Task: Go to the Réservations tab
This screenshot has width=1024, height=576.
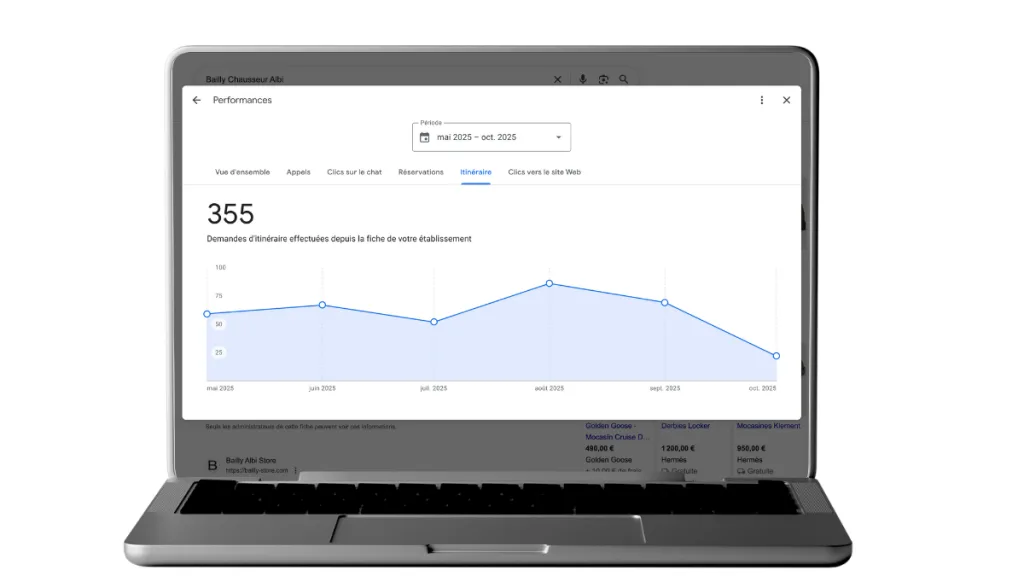Action: coord(420,172)
